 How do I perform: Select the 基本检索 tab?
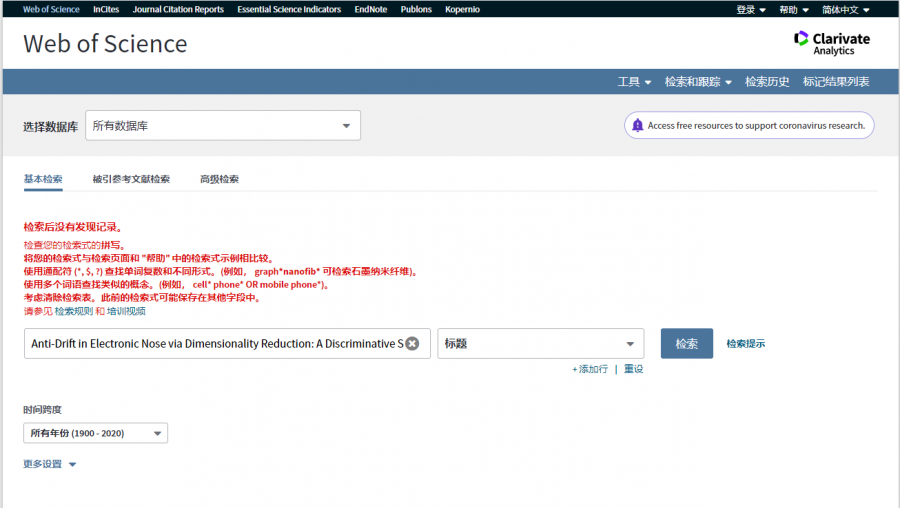click(x=43, y=180)
